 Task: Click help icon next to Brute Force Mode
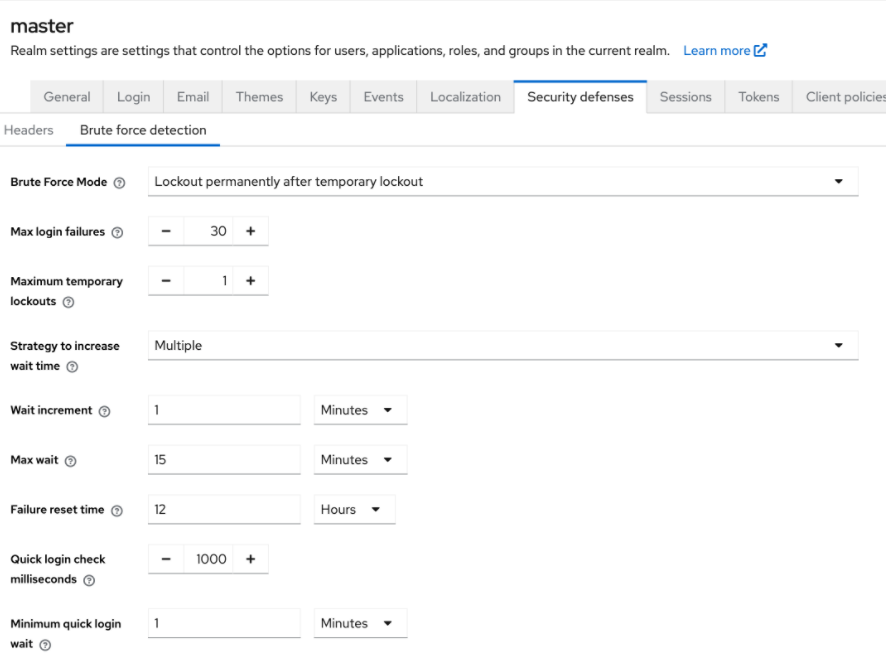click(x=120, y=183)
